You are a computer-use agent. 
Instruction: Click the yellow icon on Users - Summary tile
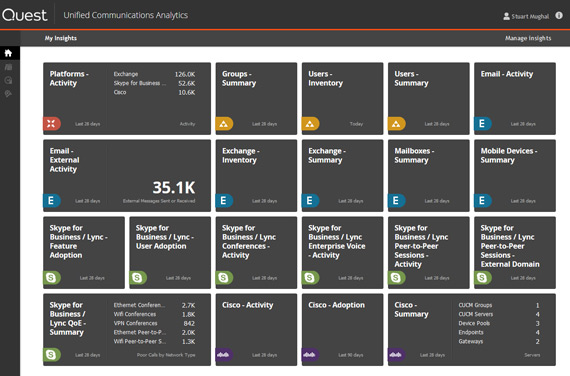pos(396,124)
